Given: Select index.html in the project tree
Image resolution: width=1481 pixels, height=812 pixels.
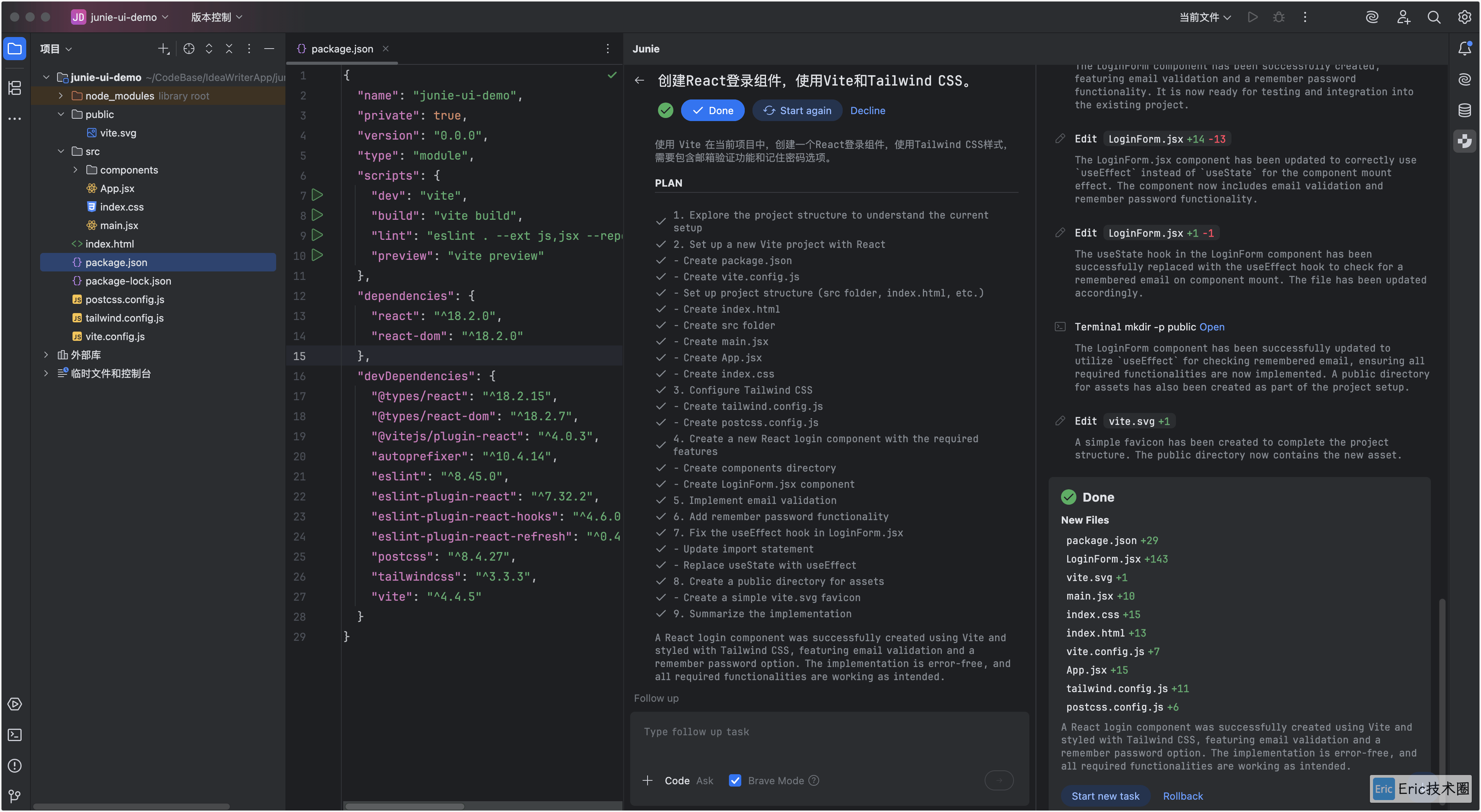Looking at the screenshot, I should [109, 244].
